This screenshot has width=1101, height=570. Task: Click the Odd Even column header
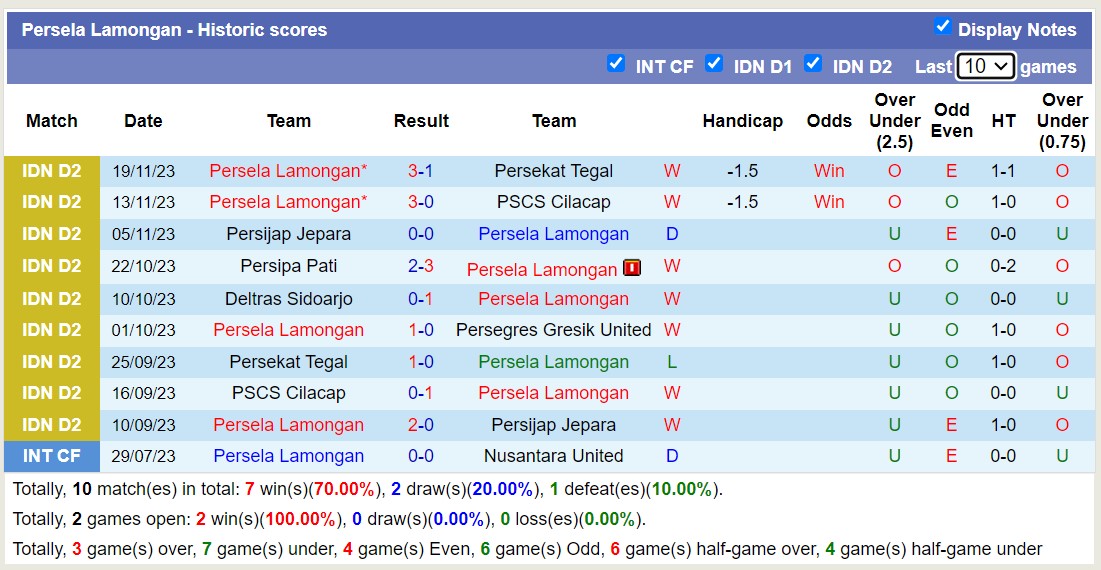click(952, 121)
